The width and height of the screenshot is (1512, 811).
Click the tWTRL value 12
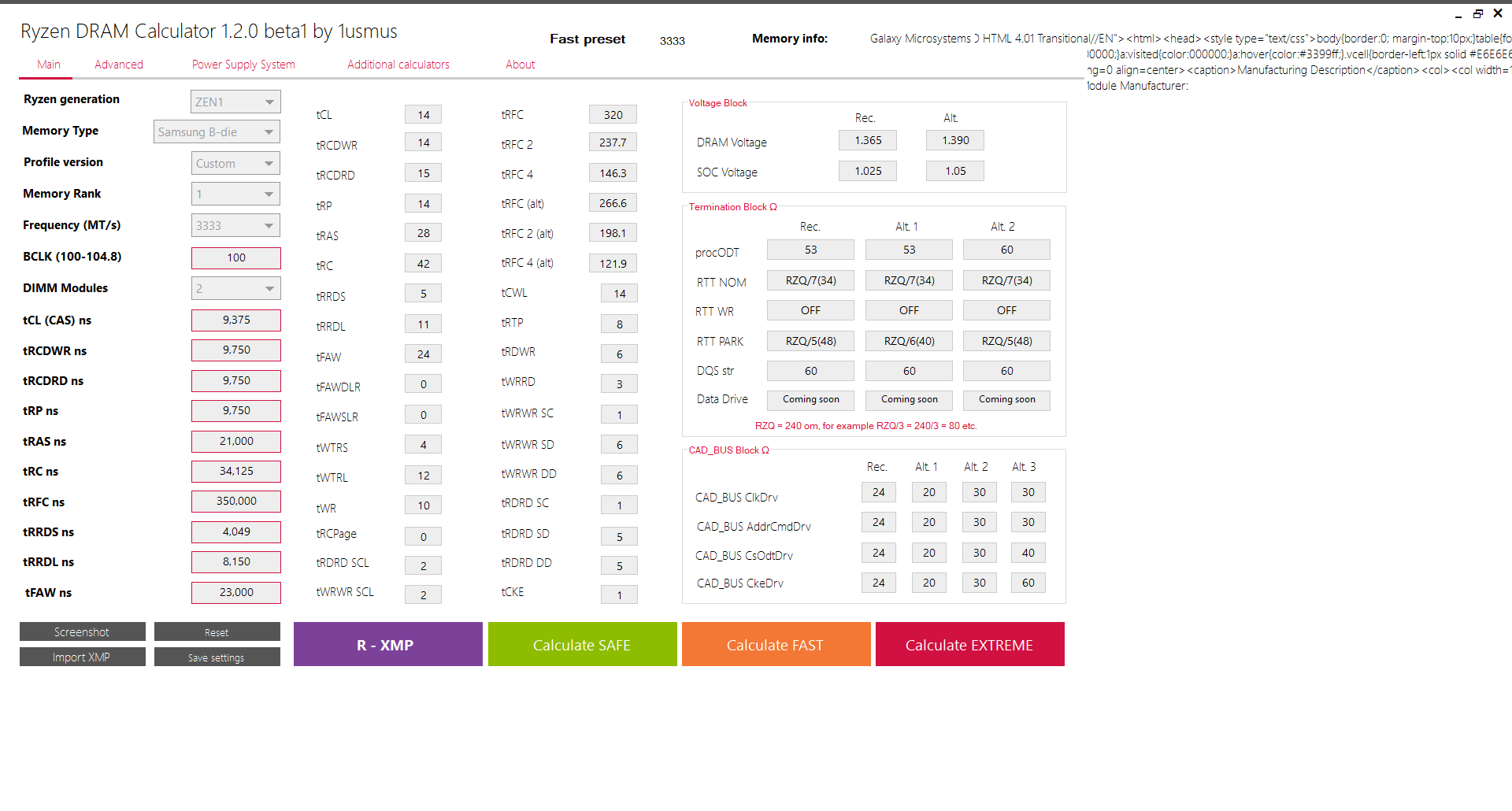[424, 476]
